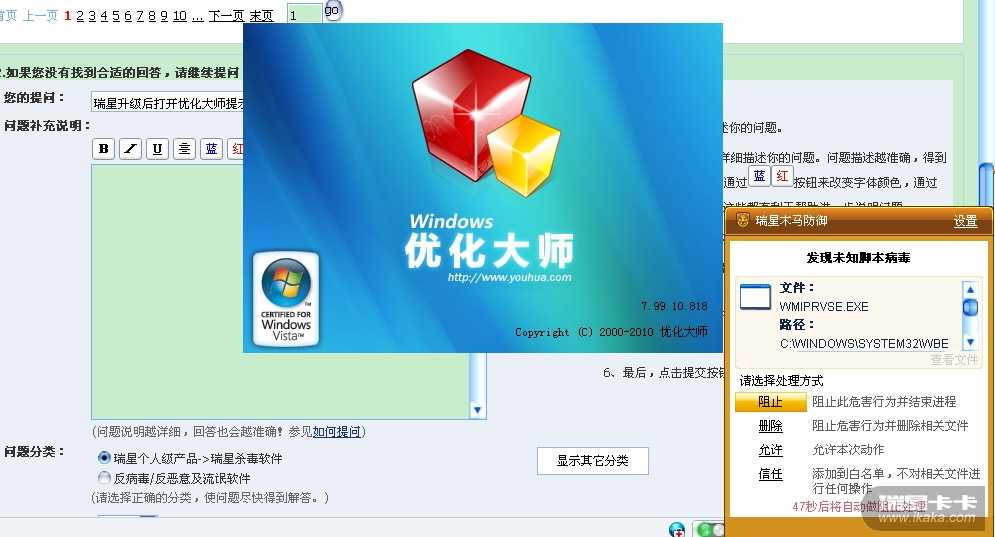Select 反病毒/反恶意及流氓软件 category radio
995x537 pixels.
104,477
